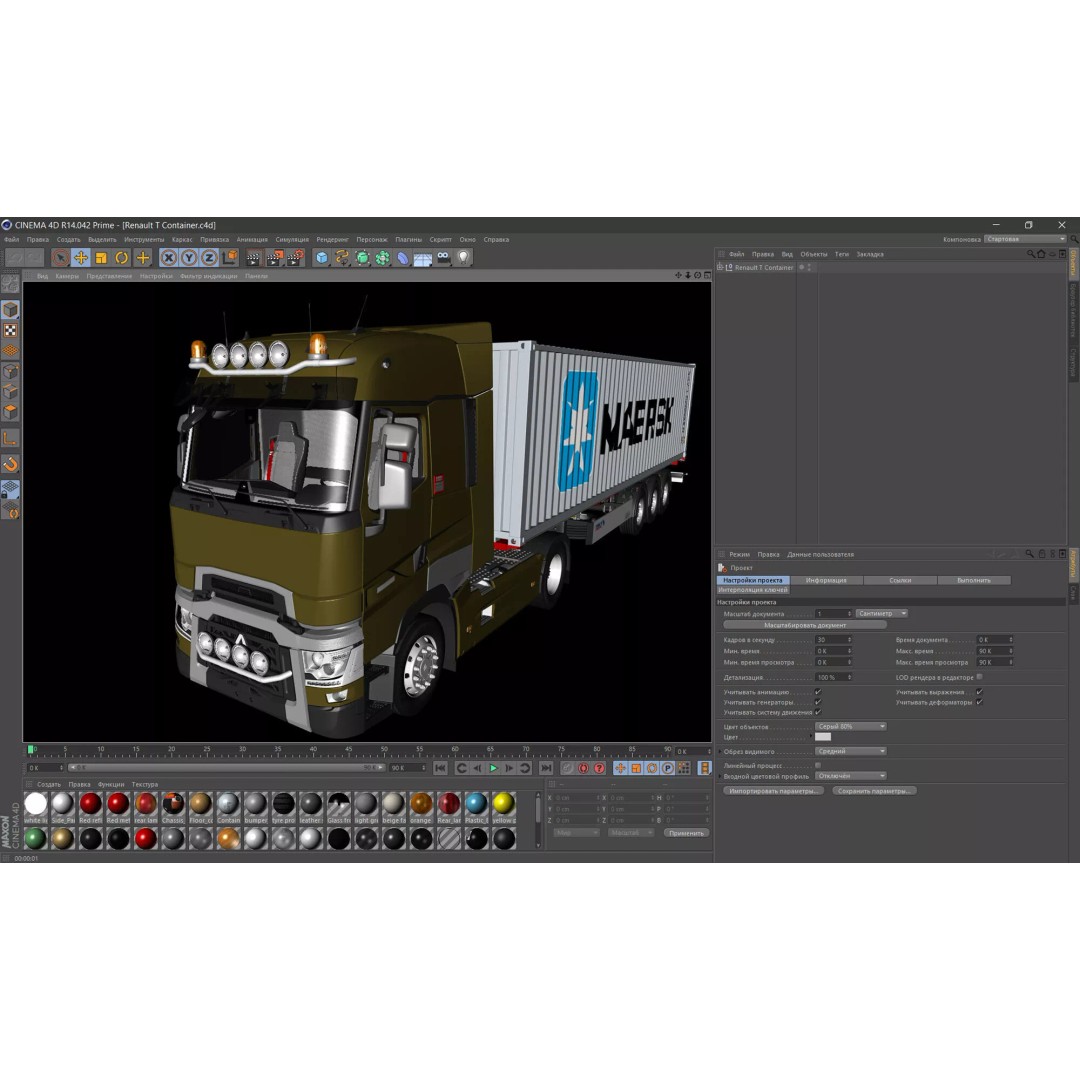Jump to the start of the animation
This screenshot has height=1080, width=1080.
click(x=441, y=768)
